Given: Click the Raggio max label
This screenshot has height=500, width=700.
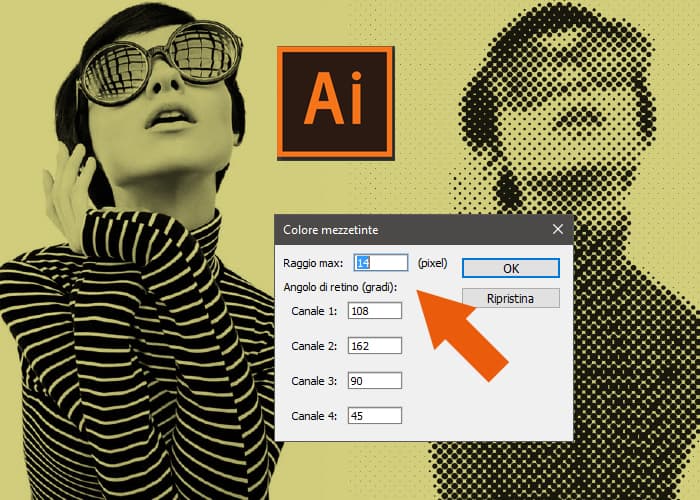Looking at the screenshot, I should point(313,263).
